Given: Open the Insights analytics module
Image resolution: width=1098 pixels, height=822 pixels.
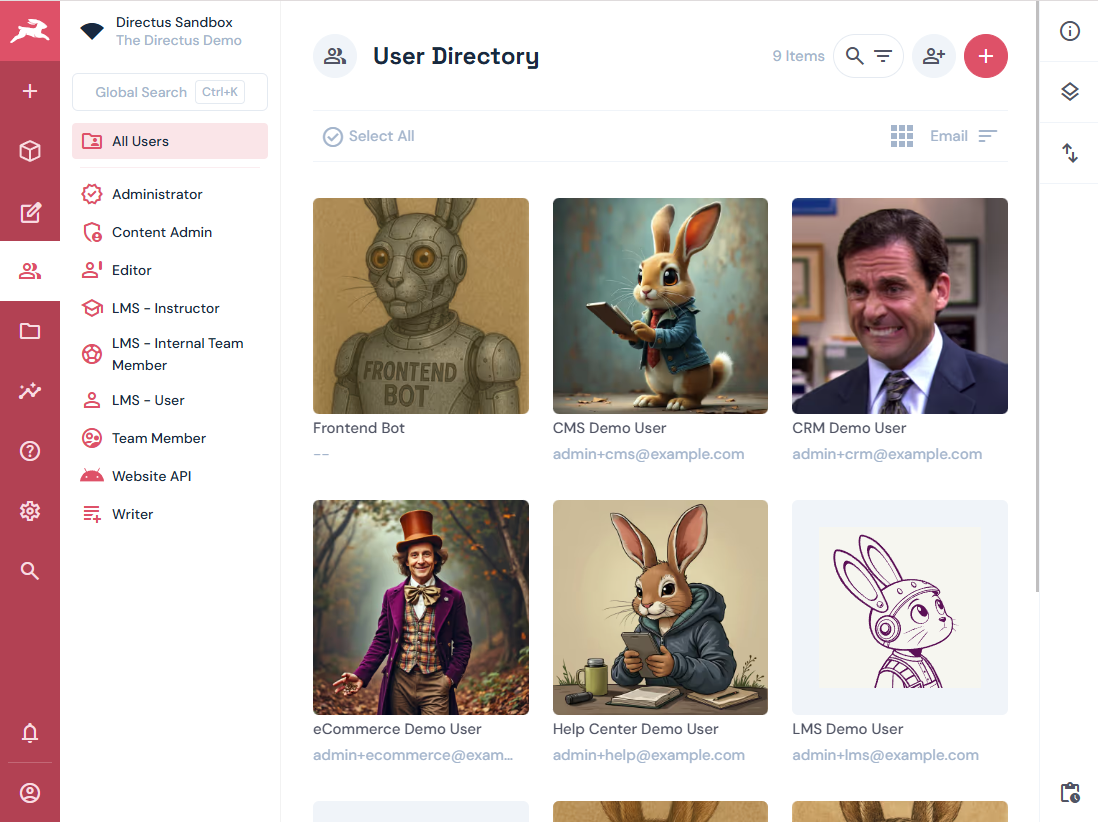Looking at the screenshot, I should [30, 391].
